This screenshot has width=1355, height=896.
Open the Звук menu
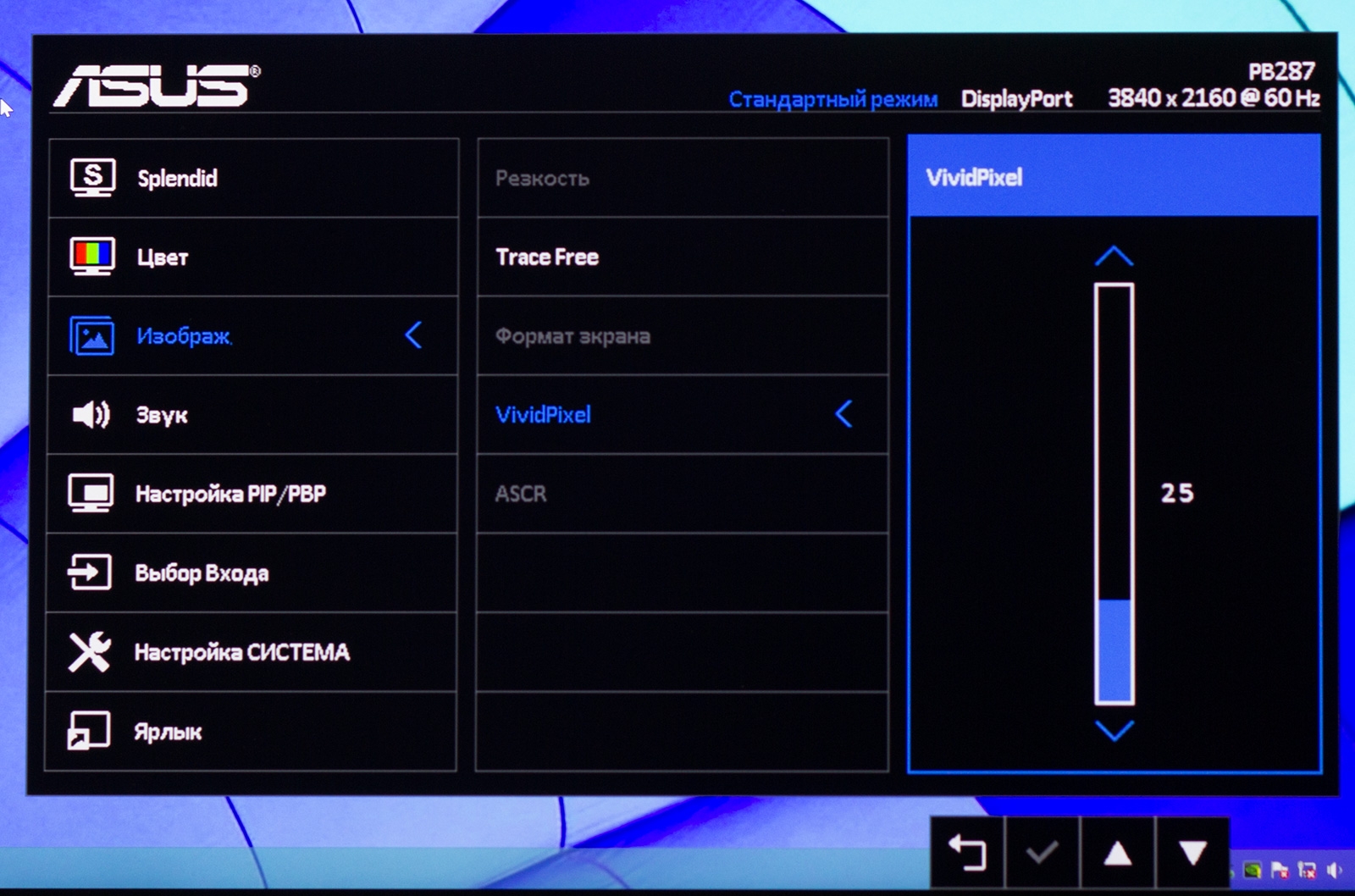click(x=252, y=415)
